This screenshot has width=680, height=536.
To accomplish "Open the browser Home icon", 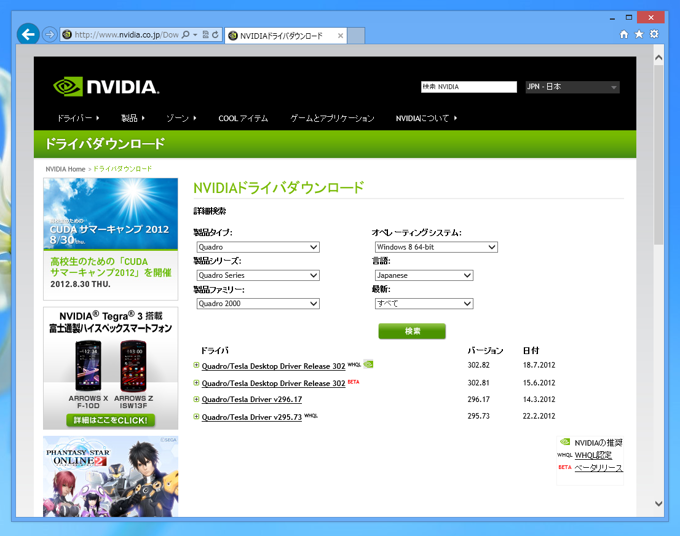I will [x=624, y=34].
